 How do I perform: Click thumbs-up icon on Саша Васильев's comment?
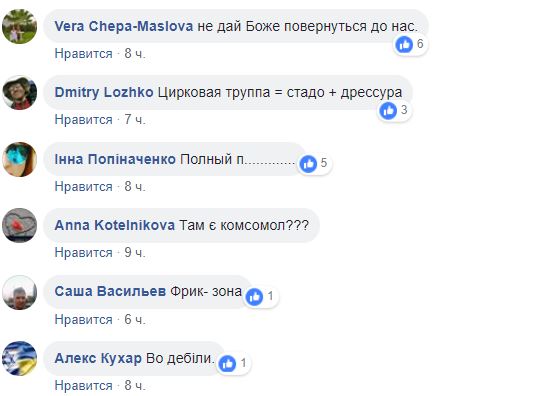254,297
